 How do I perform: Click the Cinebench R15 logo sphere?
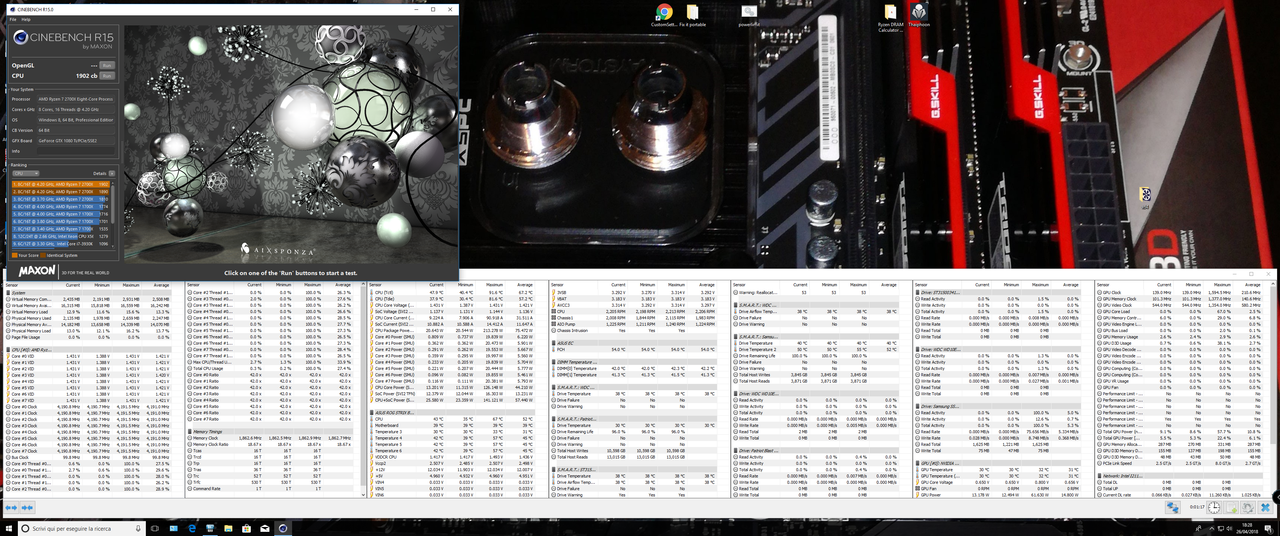[x=21, y=38]
